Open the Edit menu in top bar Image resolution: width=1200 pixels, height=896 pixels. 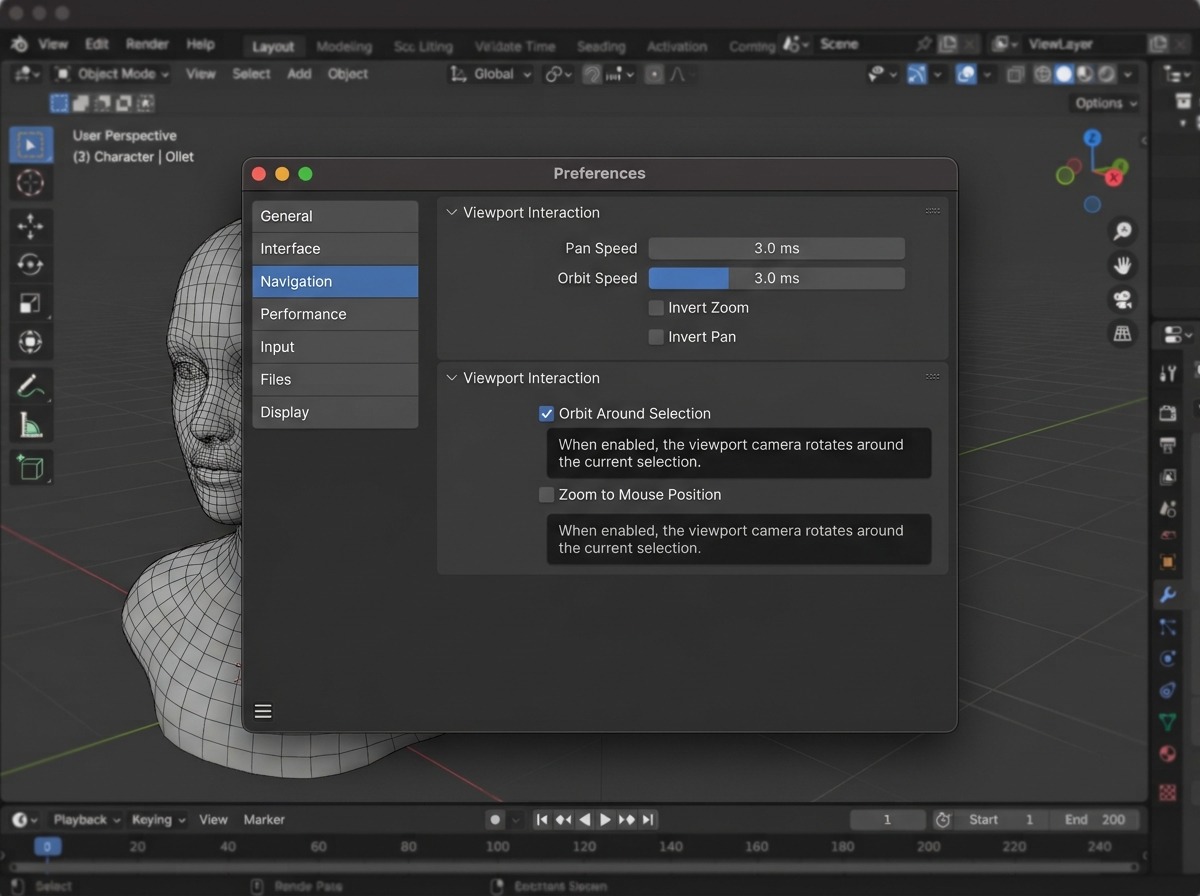click(97, 44)
